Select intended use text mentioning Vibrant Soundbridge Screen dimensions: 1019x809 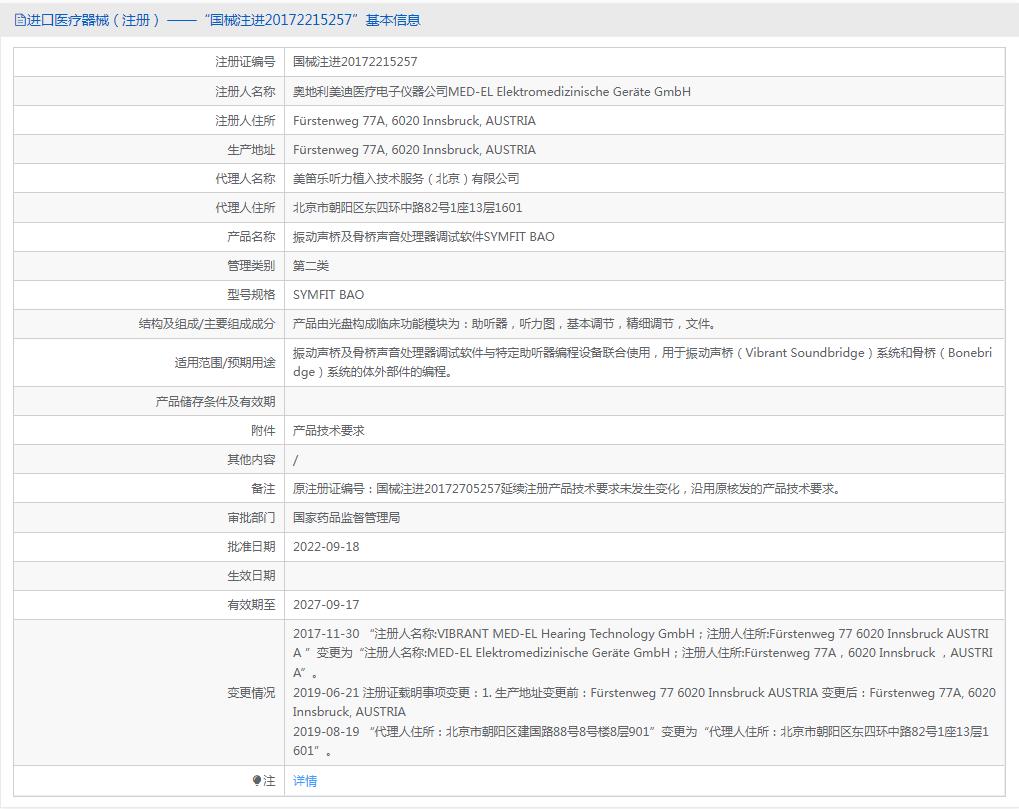643,362
